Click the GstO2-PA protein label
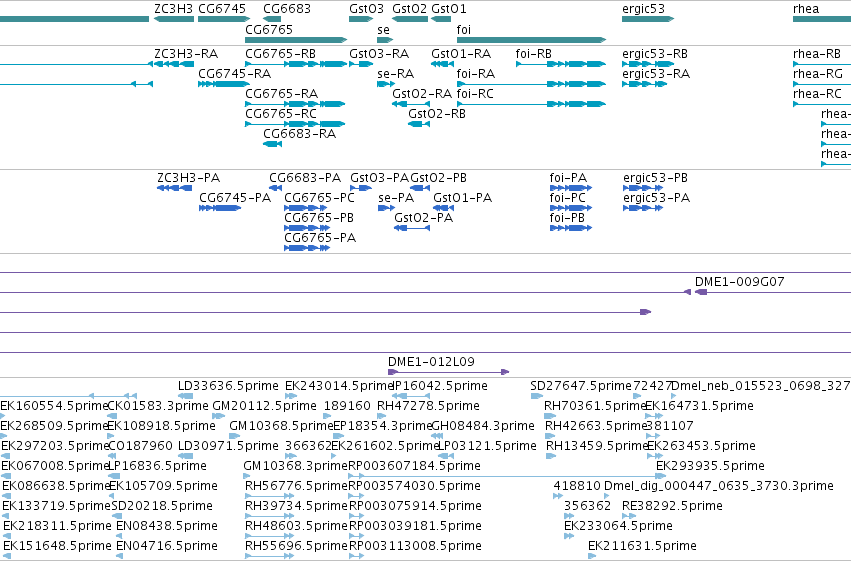The height and width of the screenshot is (561, 851). (x=424, y=218)
